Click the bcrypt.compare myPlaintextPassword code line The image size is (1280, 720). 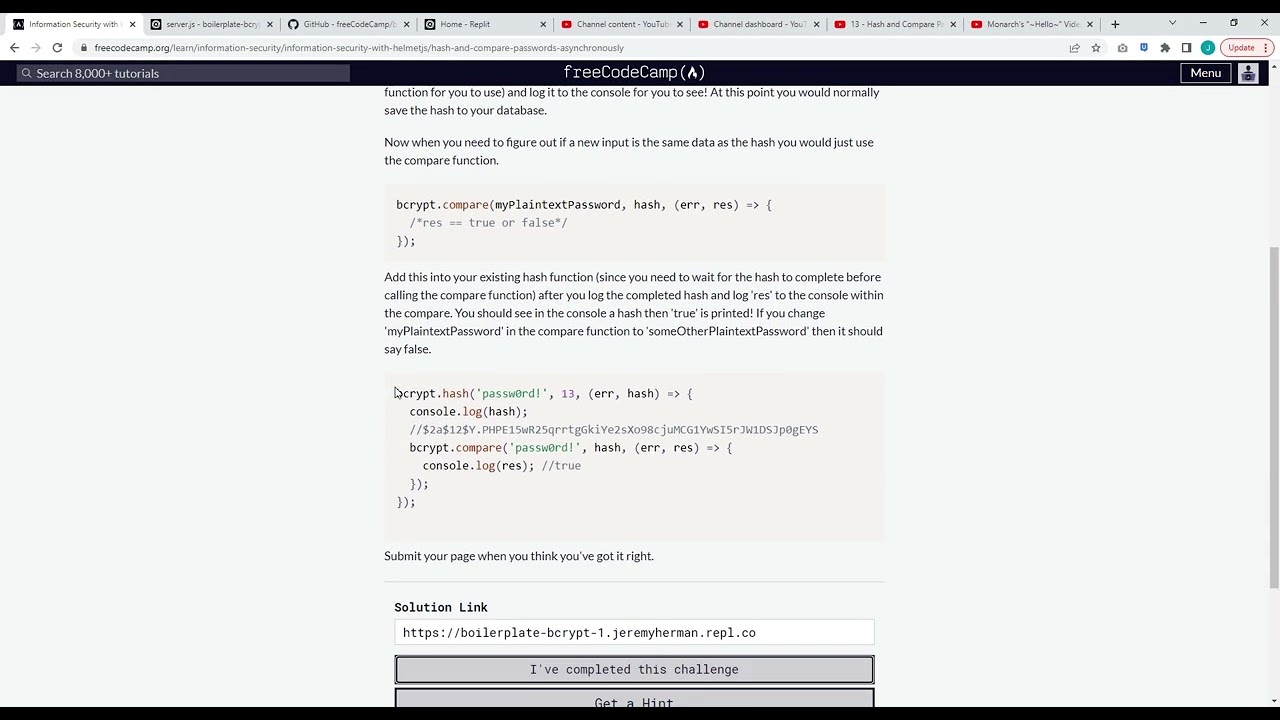[584, 205]
